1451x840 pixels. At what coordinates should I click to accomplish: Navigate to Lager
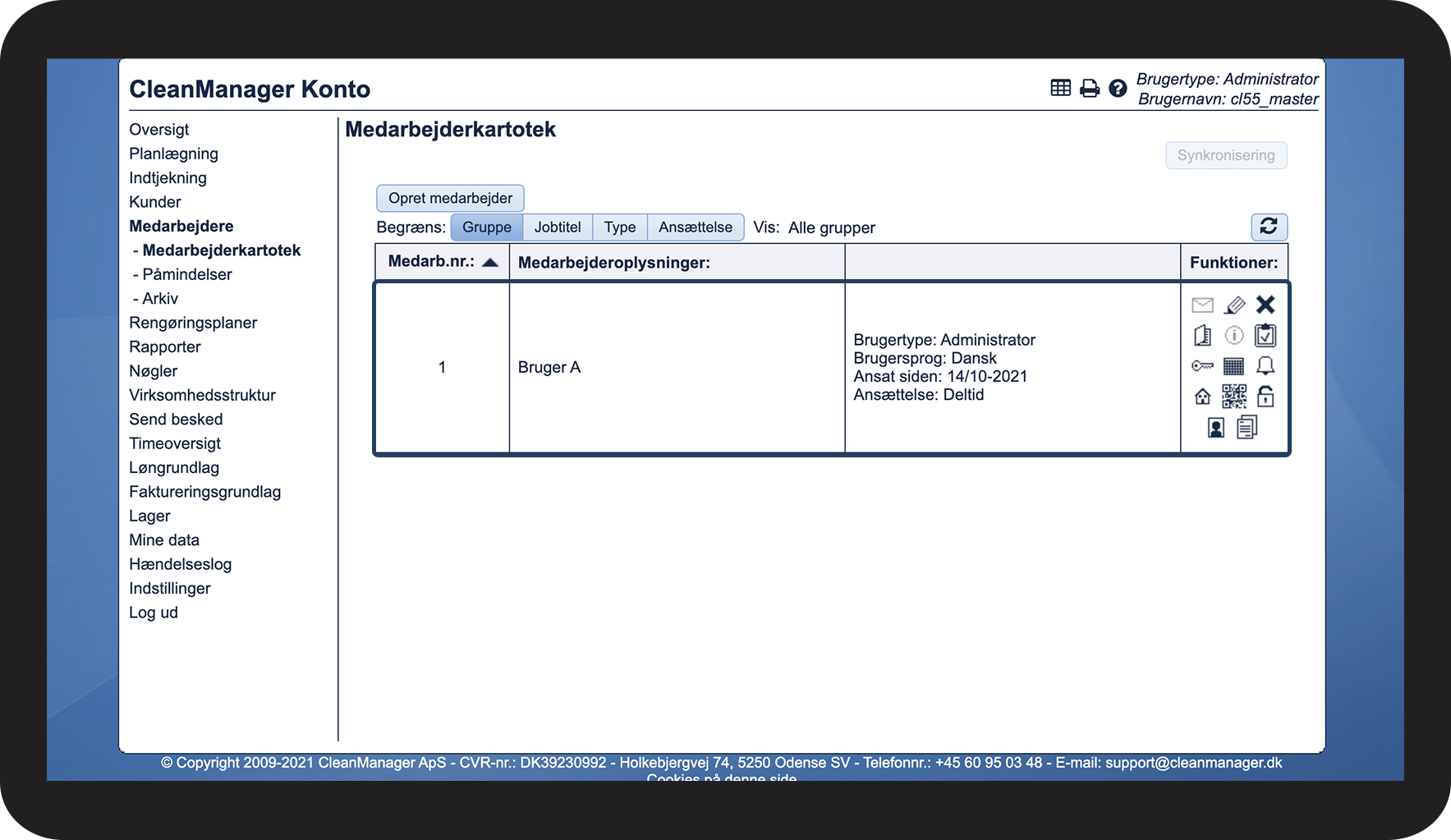(149, 516)
